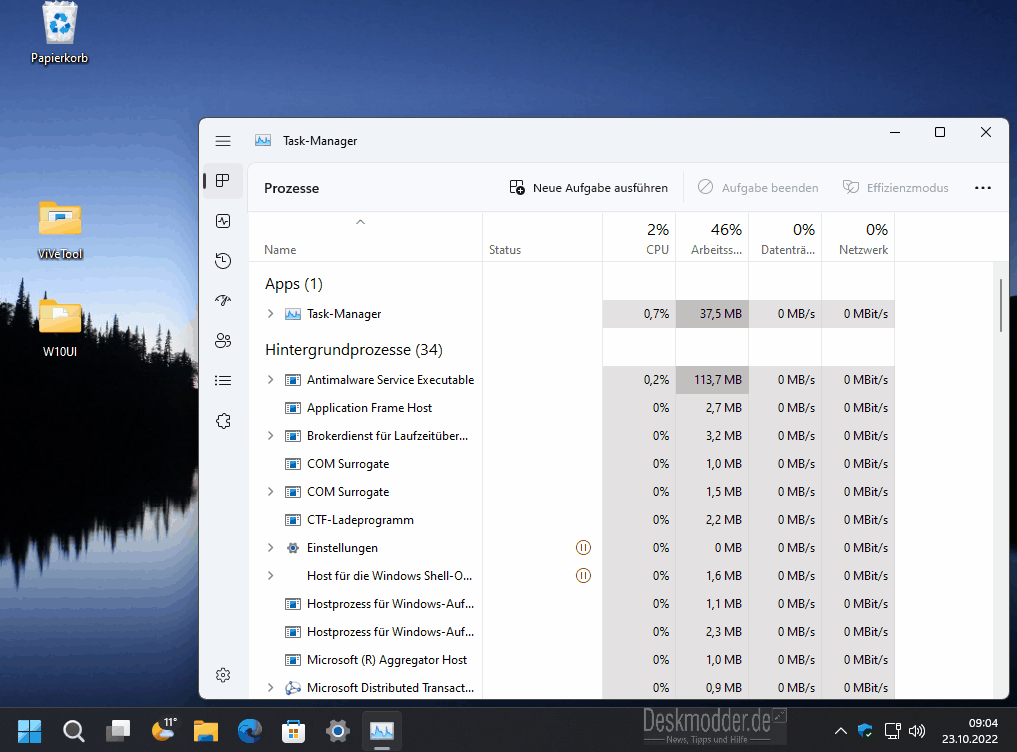Click the volume icon in system tray
1017x752 pixels.
[916, 731]
